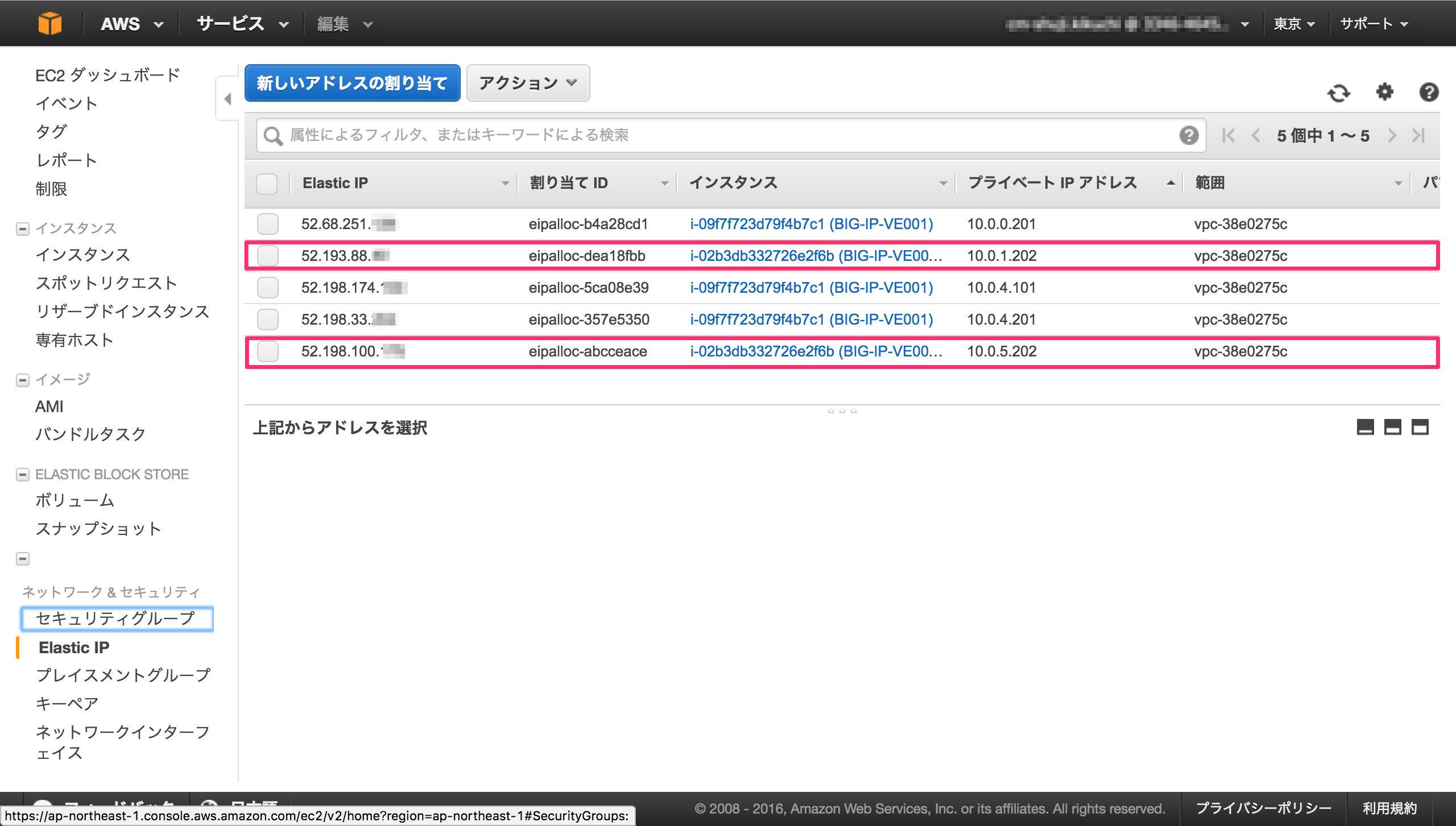Open 専有ホスト in sidebar
This screenshot has width=1456, height=826.
click(x=75, y=340)
